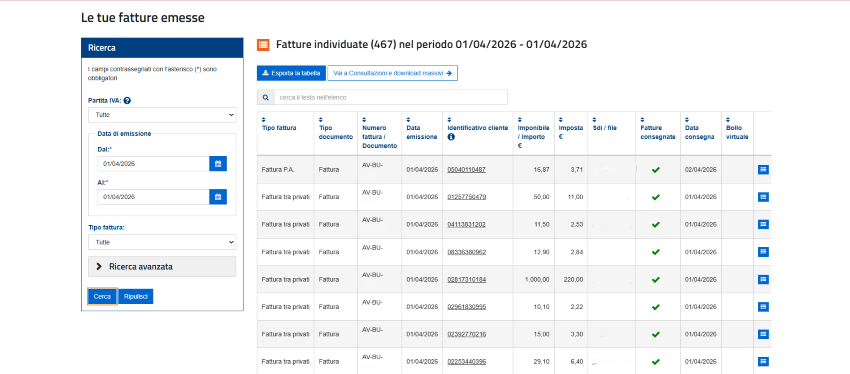
Task: Open the calendar picker for Al date
Action: coord(218,197)
